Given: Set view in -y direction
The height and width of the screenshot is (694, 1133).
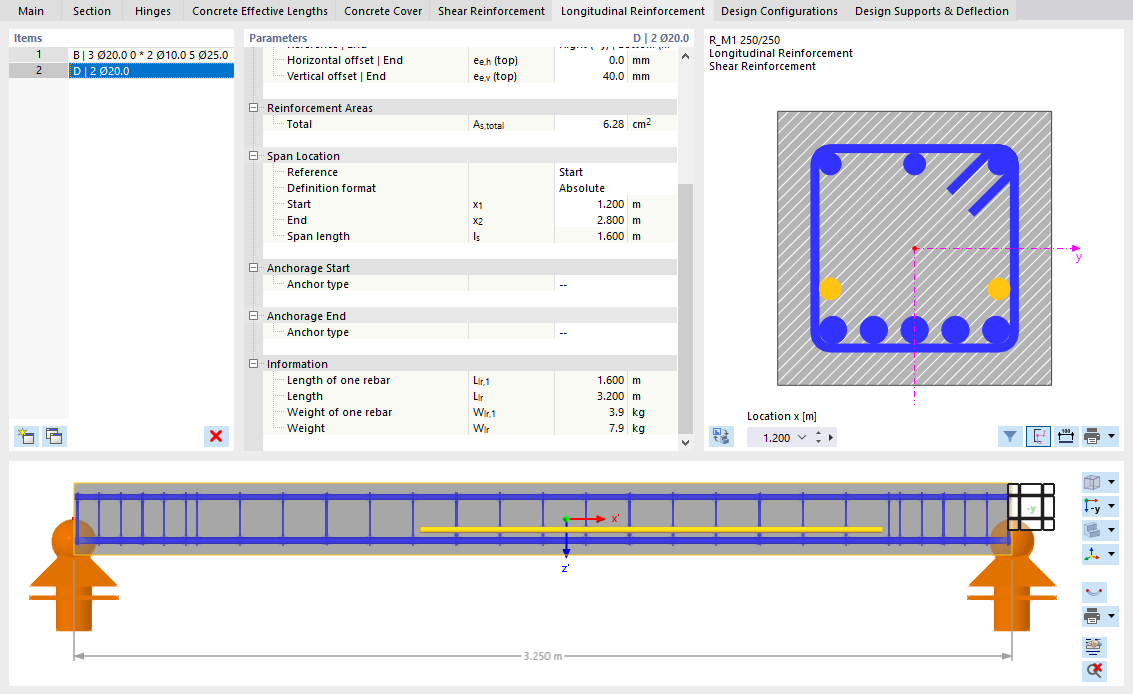Looking at the screenshot, I should [x=1093, y=506].
